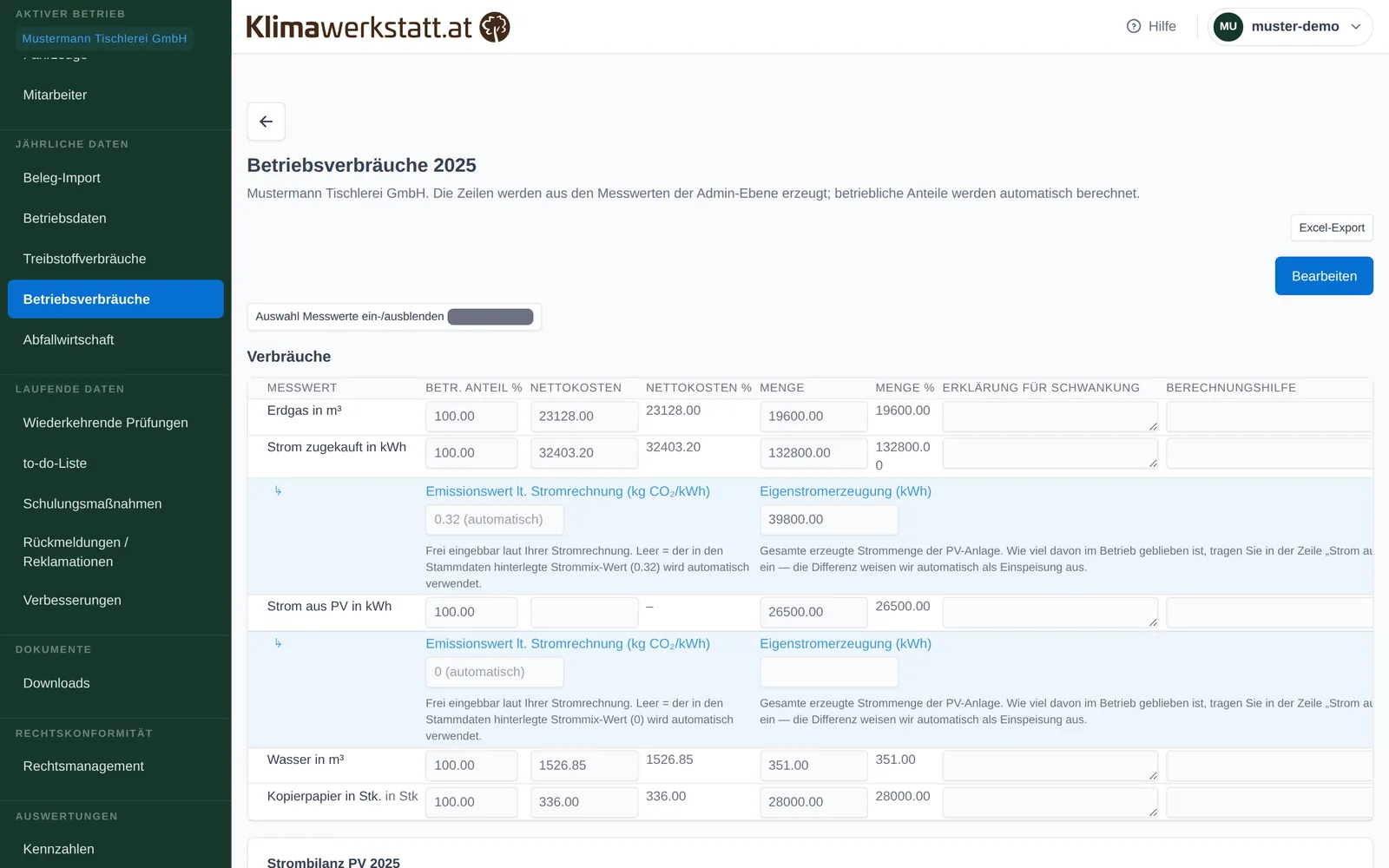Click the Bearbeiten button
Image resolution: width=1389 pixels, height=868 pixels.
(1324, 276)
